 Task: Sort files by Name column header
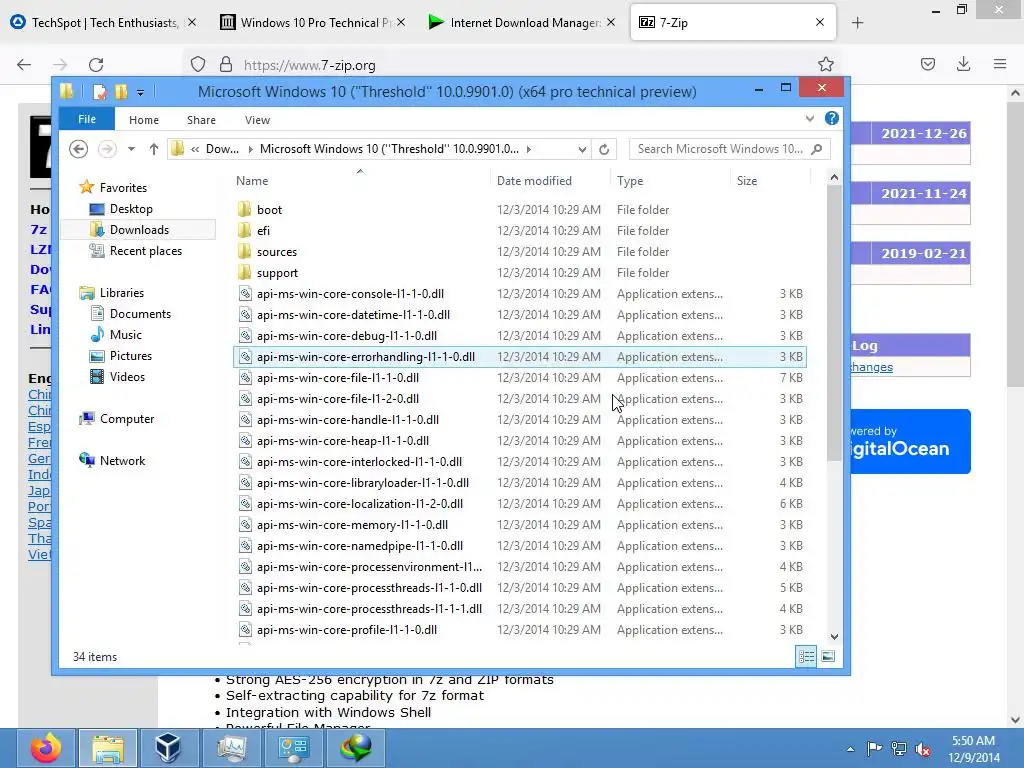click(252, 181)
